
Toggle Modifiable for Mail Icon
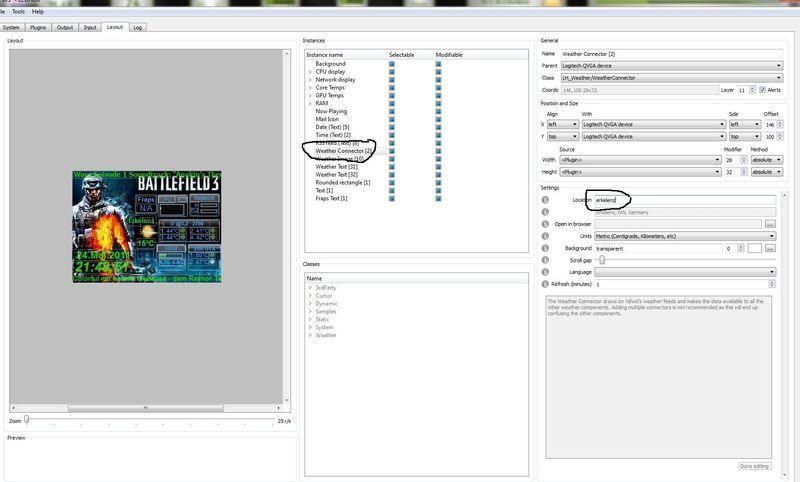coord(438,119)
